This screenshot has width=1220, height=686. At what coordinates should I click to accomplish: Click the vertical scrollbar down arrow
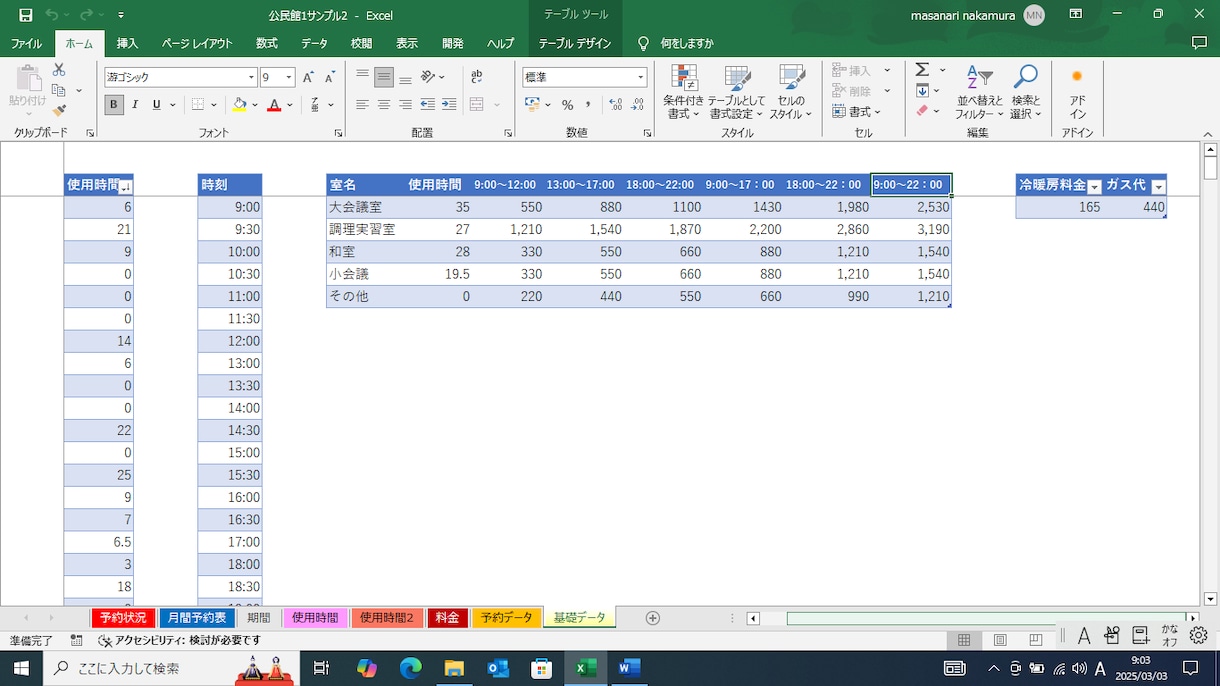pos(1210,599)
